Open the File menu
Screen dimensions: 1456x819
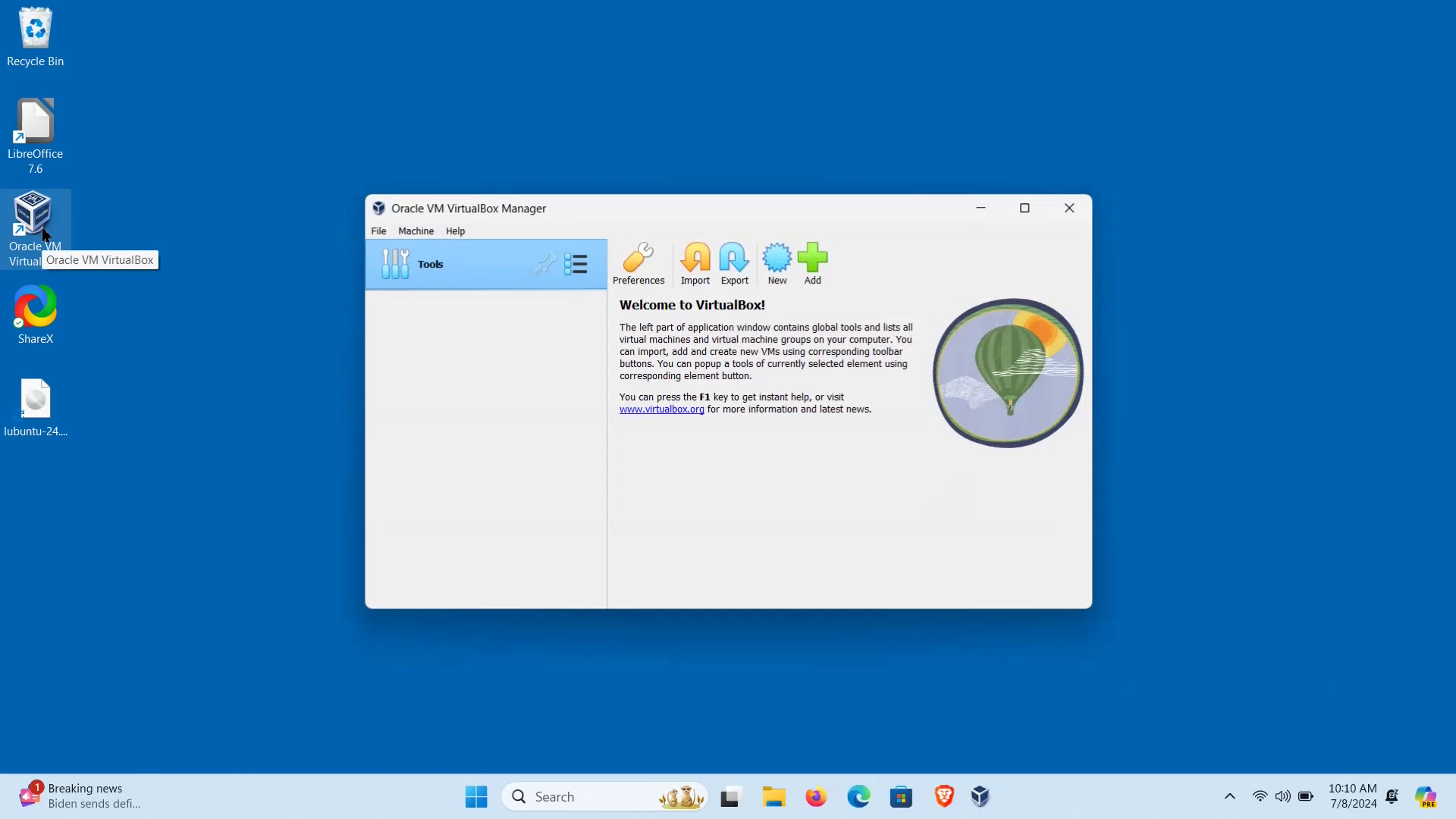point(378,231)
